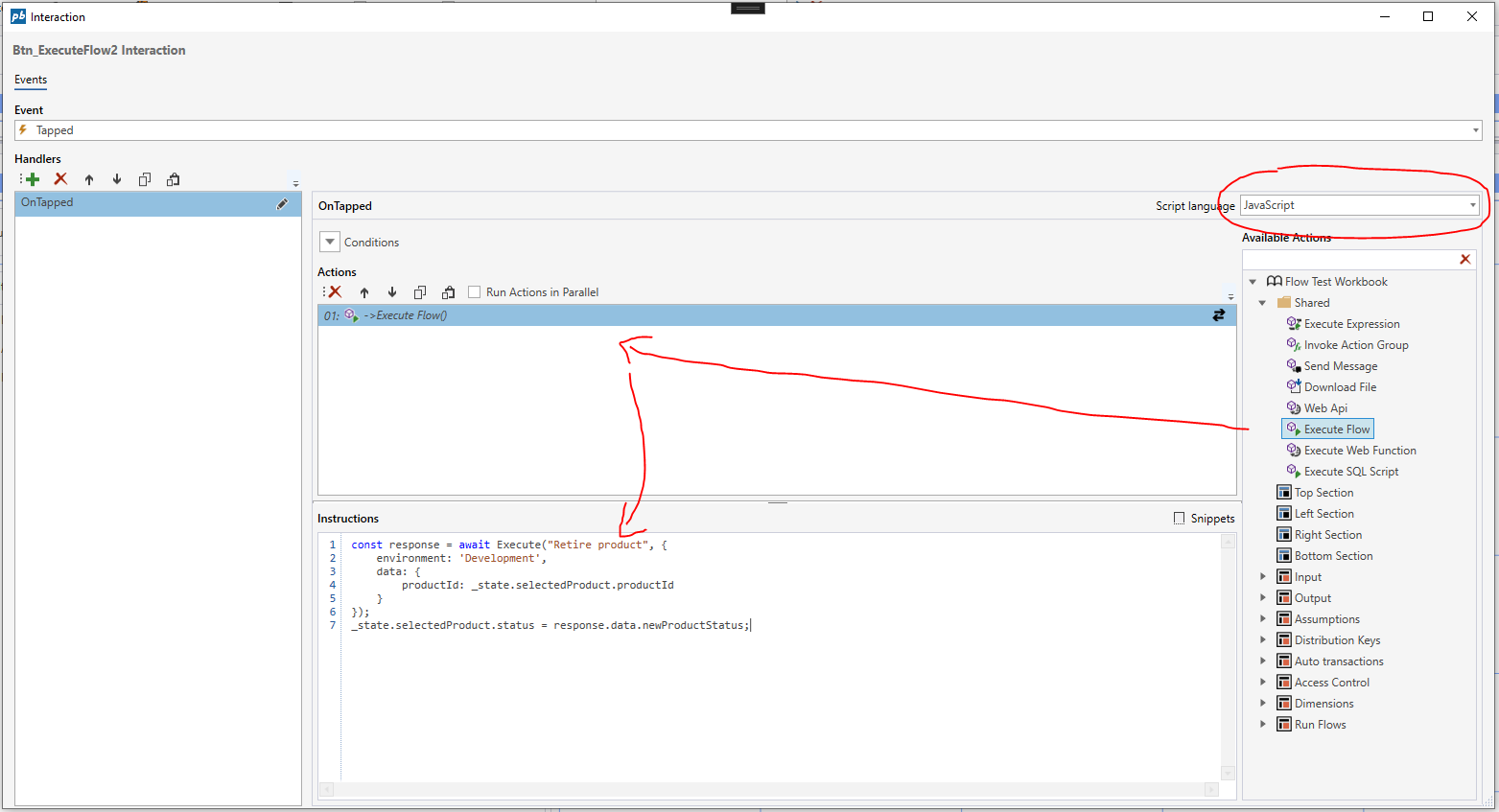Image resolution: width=1499 pixels, height=812 pixels.
Task: Move action down in Actions toolbar
Action: pos(392,292)
